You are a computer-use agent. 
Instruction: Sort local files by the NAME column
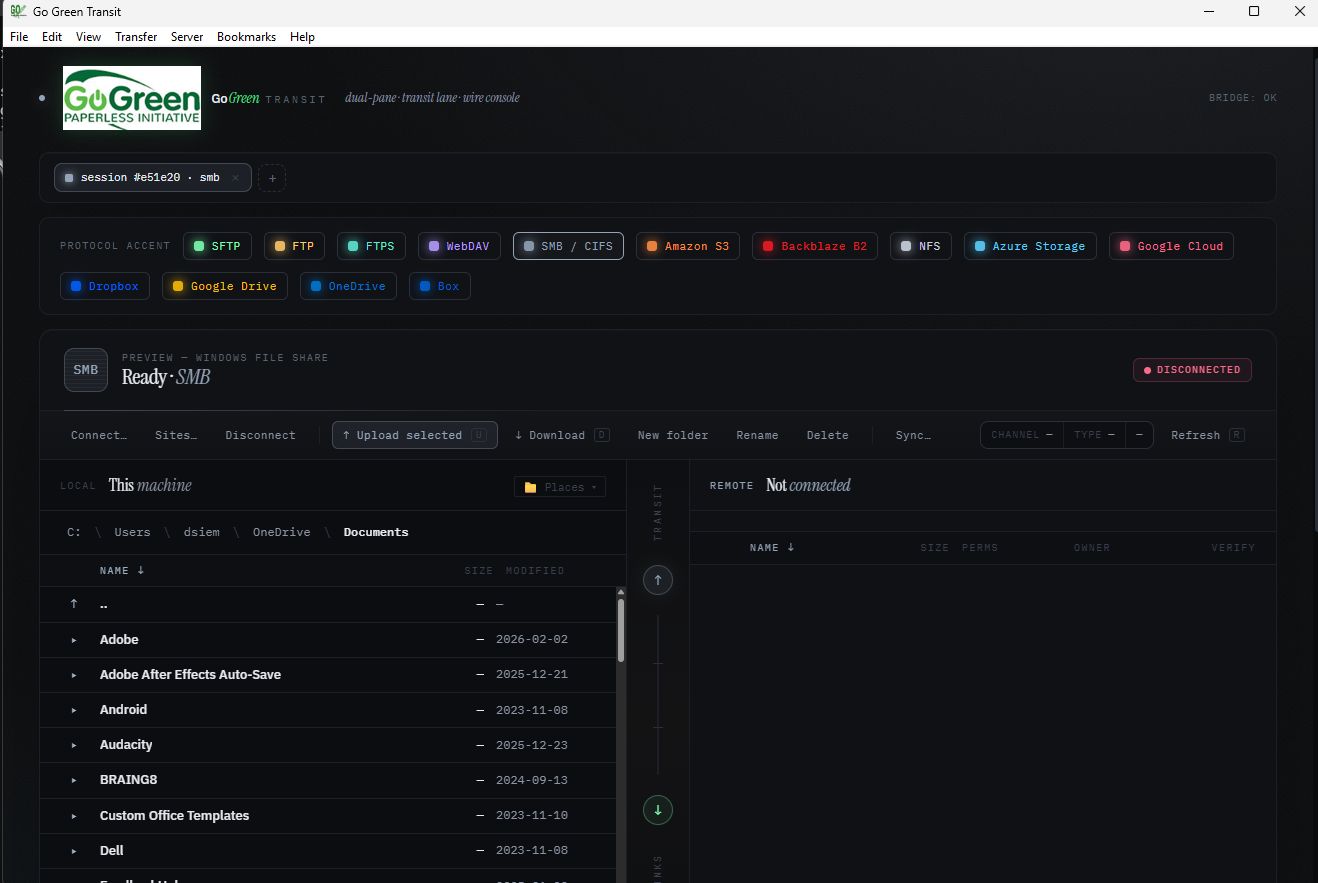pos(122,571)
